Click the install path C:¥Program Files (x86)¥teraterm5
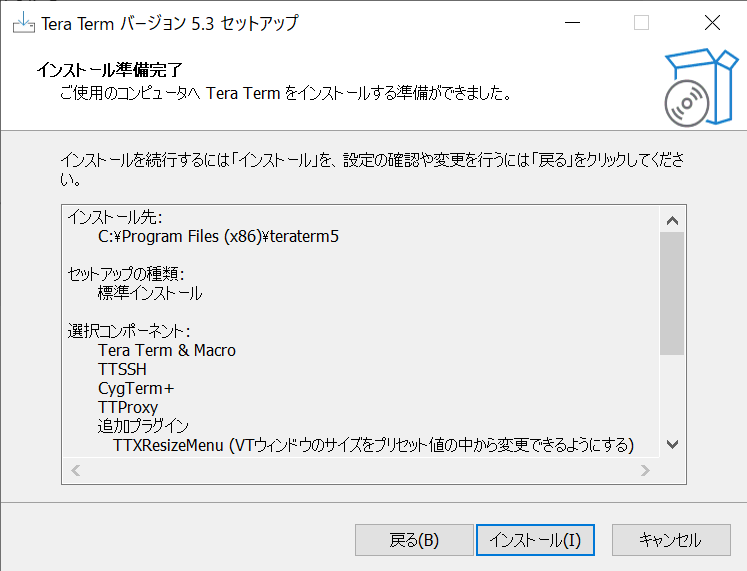 (218, 236)
